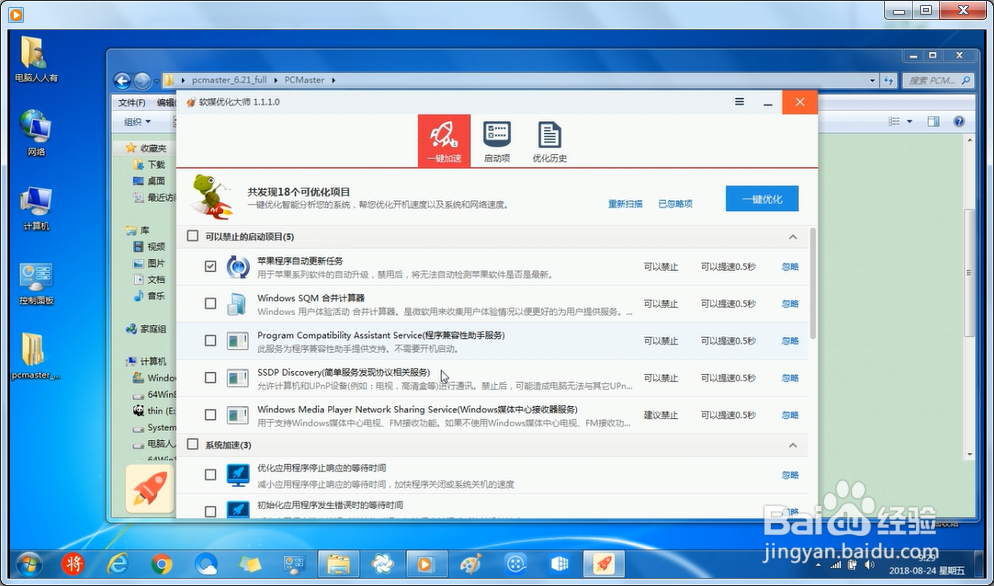Collapse the 可以禁止的启动项目 section chevron
Viewport: 994px width, 586px height.
point(792,237)
